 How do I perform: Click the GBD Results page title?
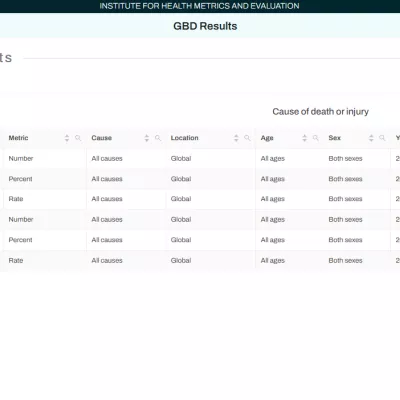[x=205, y=26]
